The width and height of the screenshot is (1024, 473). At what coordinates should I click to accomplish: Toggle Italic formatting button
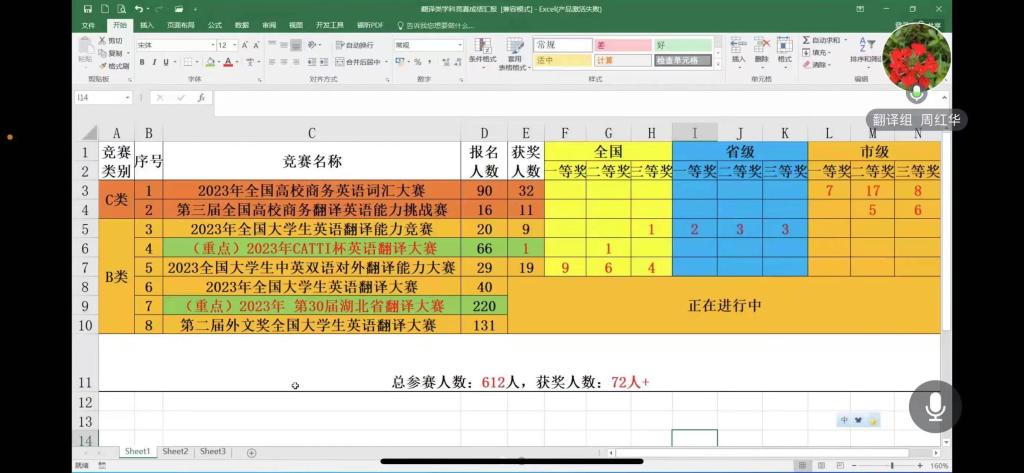[155, 62]
